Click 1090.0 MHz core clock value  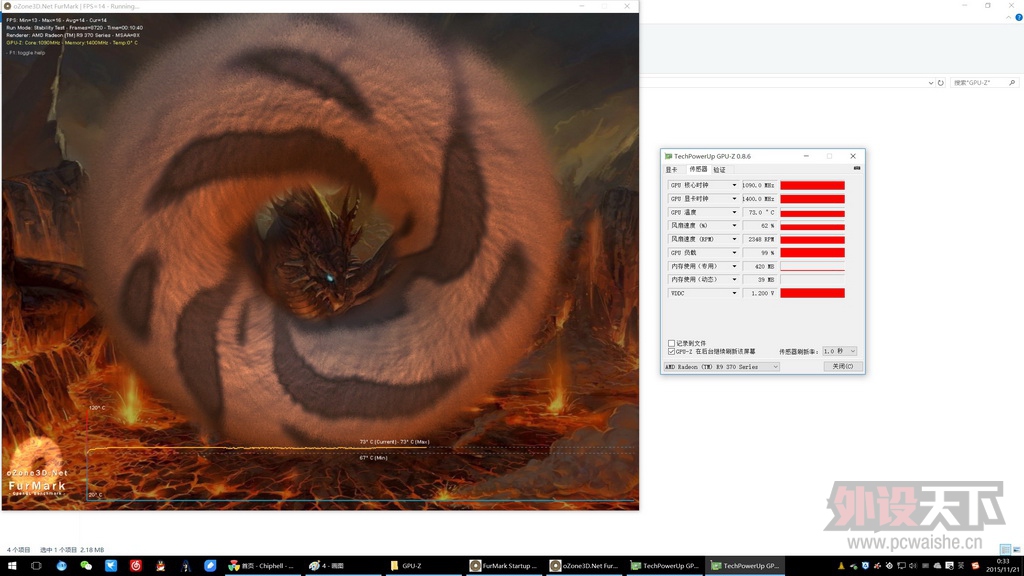759,185
